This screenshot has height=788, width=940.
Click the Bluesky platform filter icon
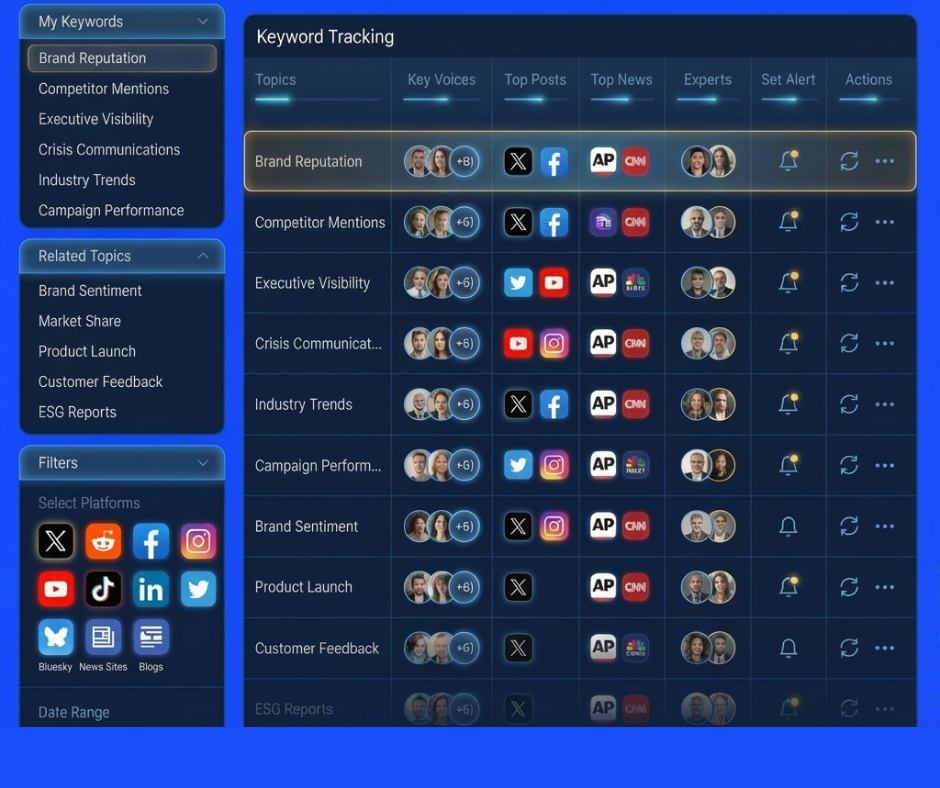tap(56, 637)
